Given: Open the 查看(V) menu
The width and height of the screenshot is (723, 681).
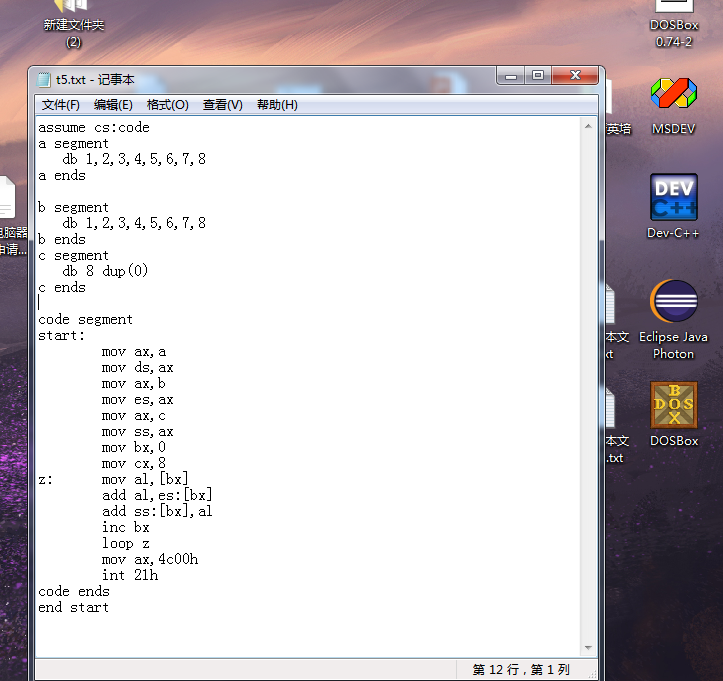Looking at the screenshot, I should coord(222,105).
